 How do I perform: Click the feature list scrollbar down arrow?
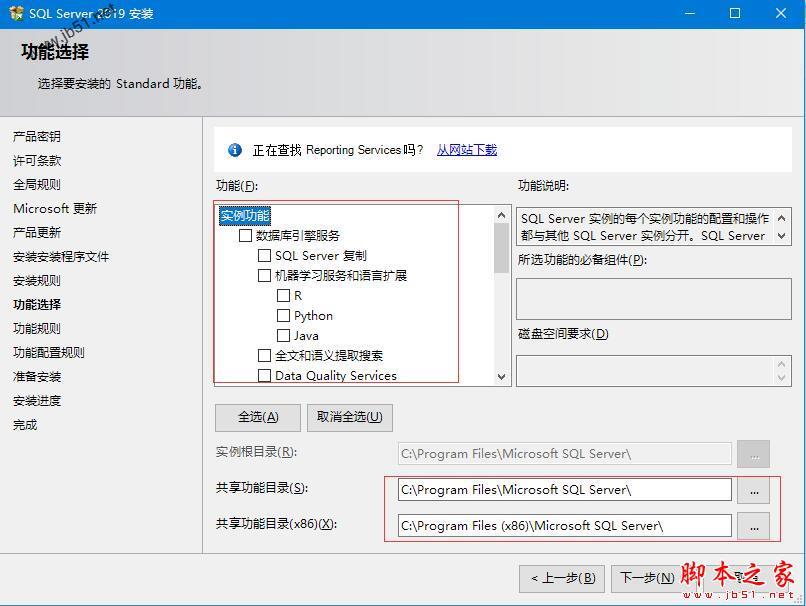tap(501, 377)
